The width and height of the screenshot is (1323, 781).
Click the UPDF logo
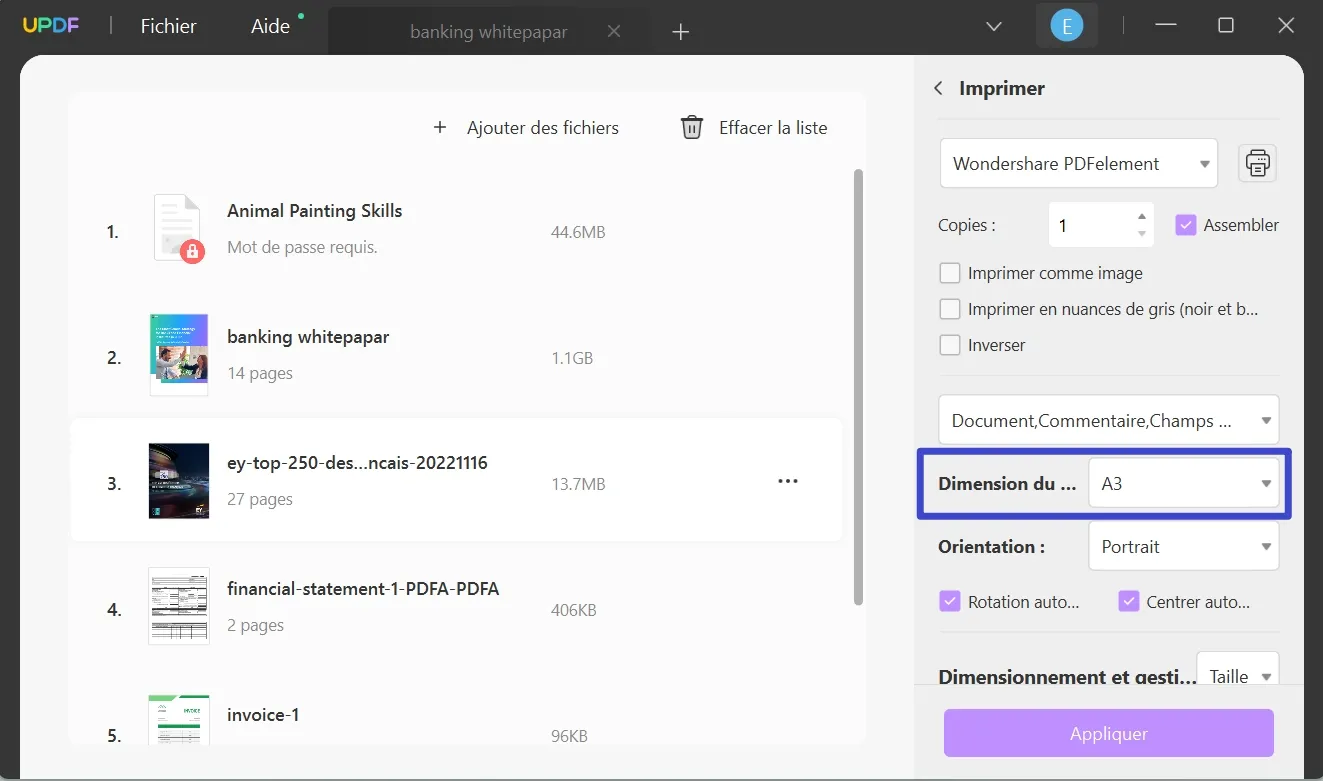pyautogui.click(x=51, y=25)
